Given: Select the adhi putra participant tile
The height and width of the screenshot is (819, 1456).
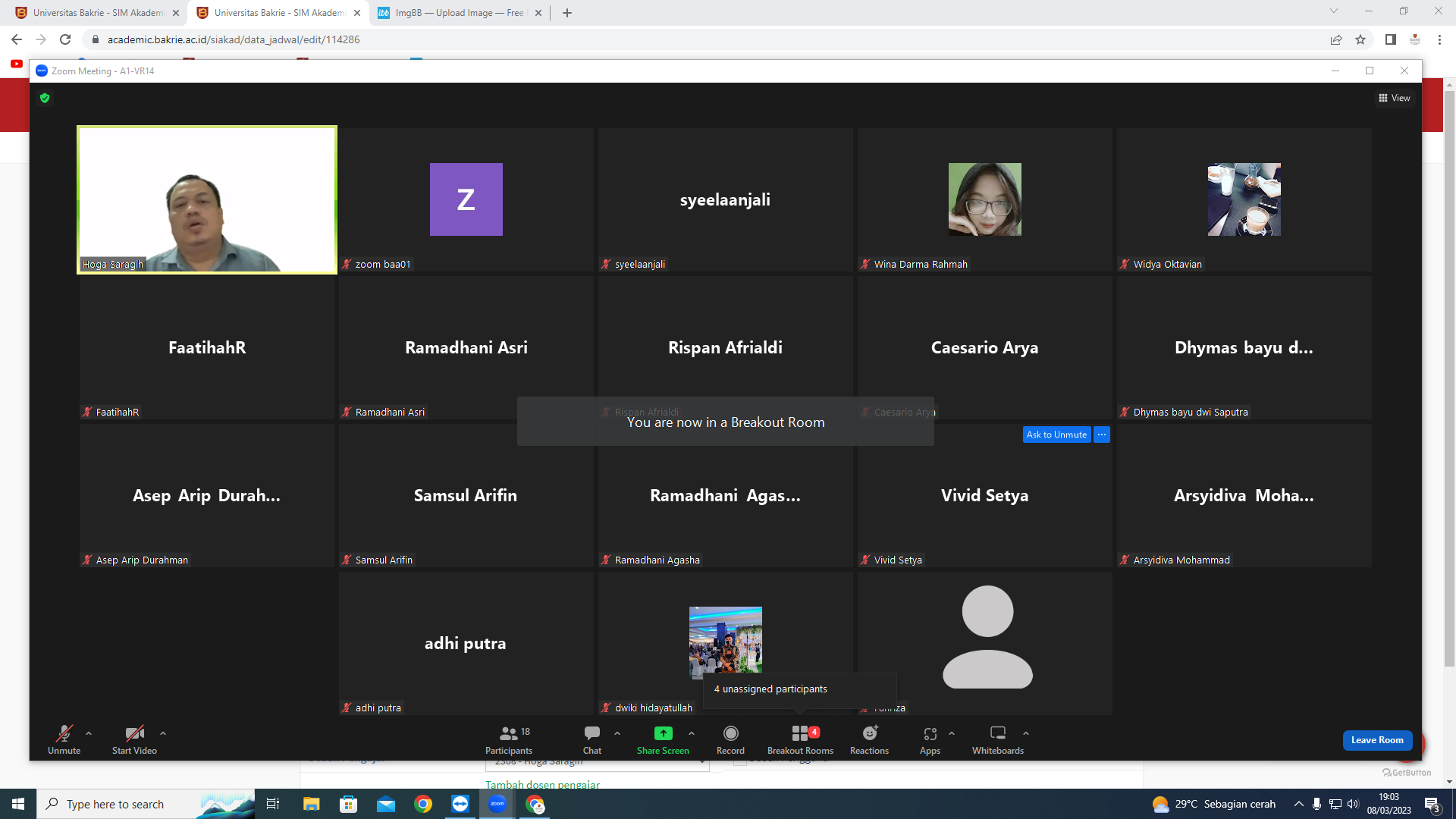Looking at the screenshot, I should coord(466,643).
